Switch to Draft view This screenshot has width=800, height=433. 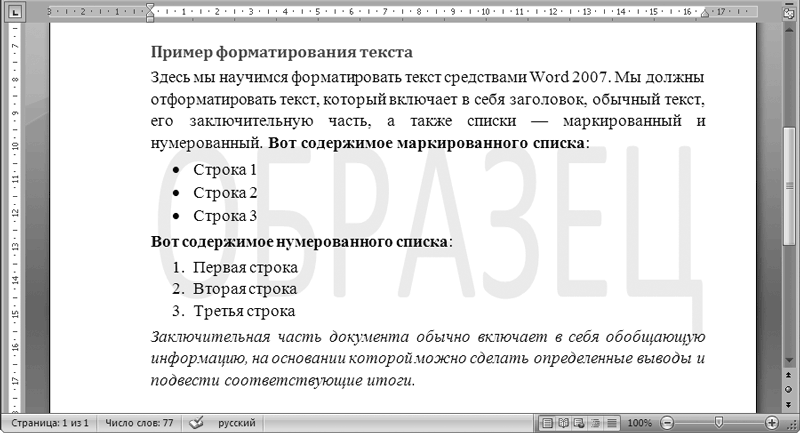[x=612, y=423]
